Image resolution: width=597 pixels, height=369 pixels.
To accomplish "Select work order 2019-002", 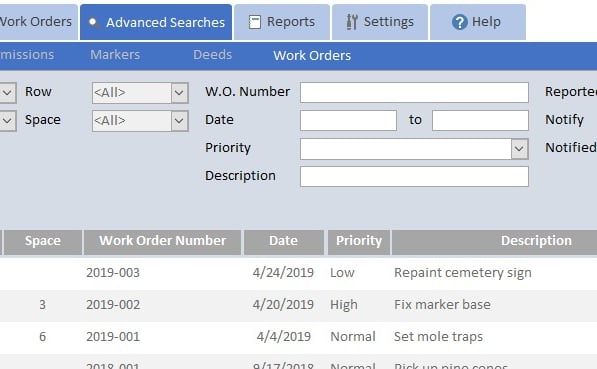I will 113,305.
